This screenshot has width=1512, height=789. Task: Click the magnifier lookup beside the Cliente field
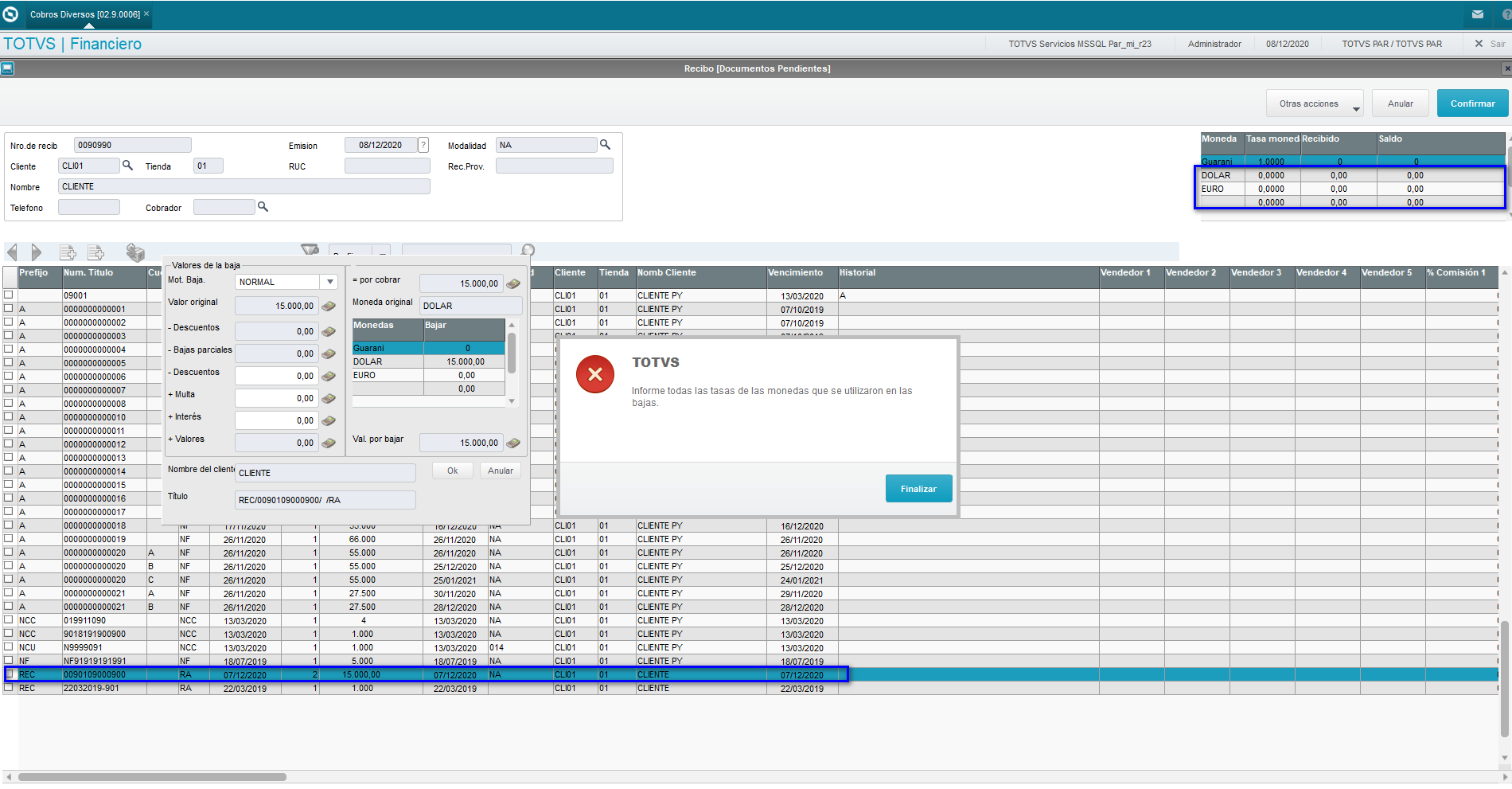click(x=127, y=166)
